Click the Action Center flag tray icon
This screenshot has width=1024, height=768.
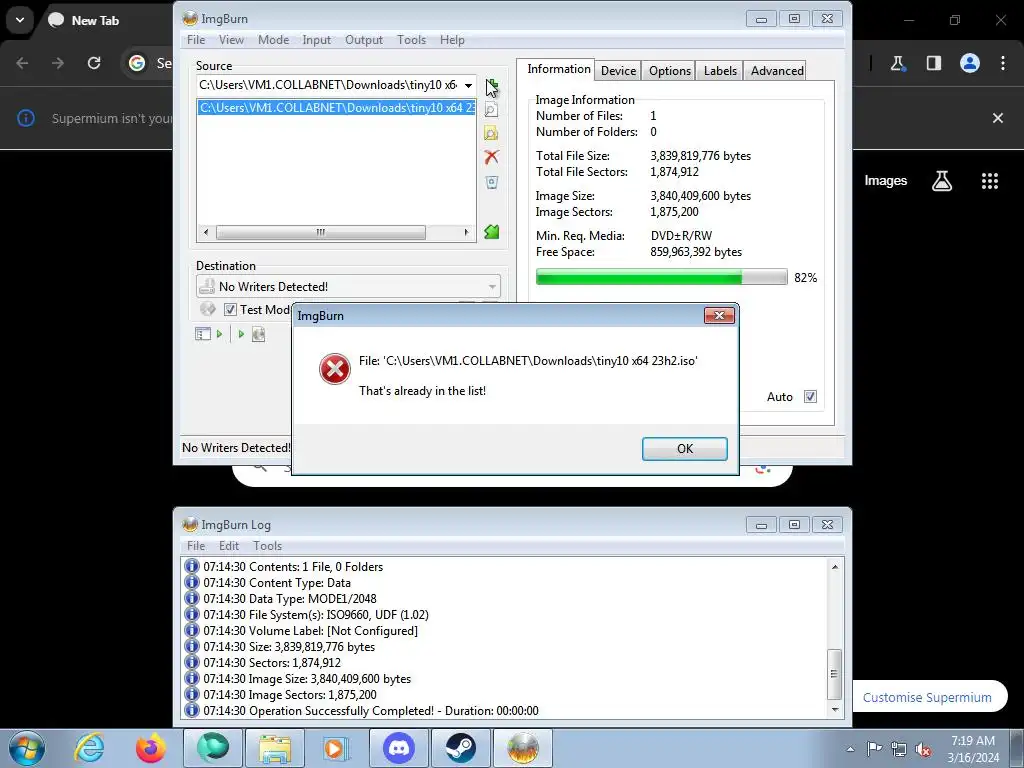874,749
